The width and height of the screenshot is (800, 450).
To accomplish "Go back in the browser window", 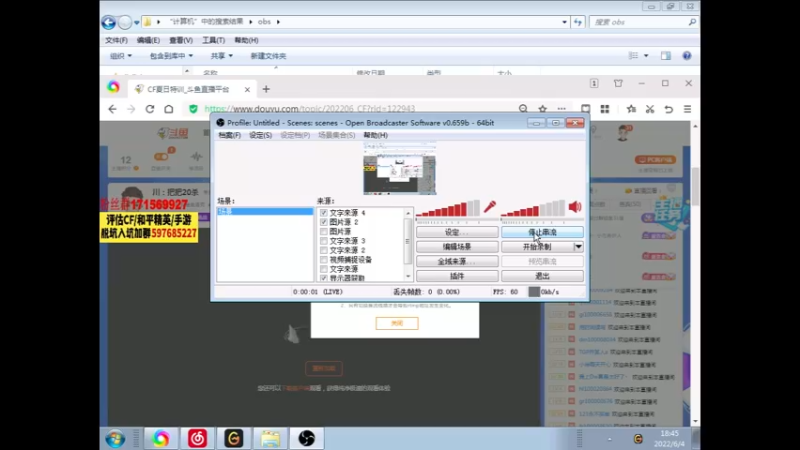I will tap(112, 109).
